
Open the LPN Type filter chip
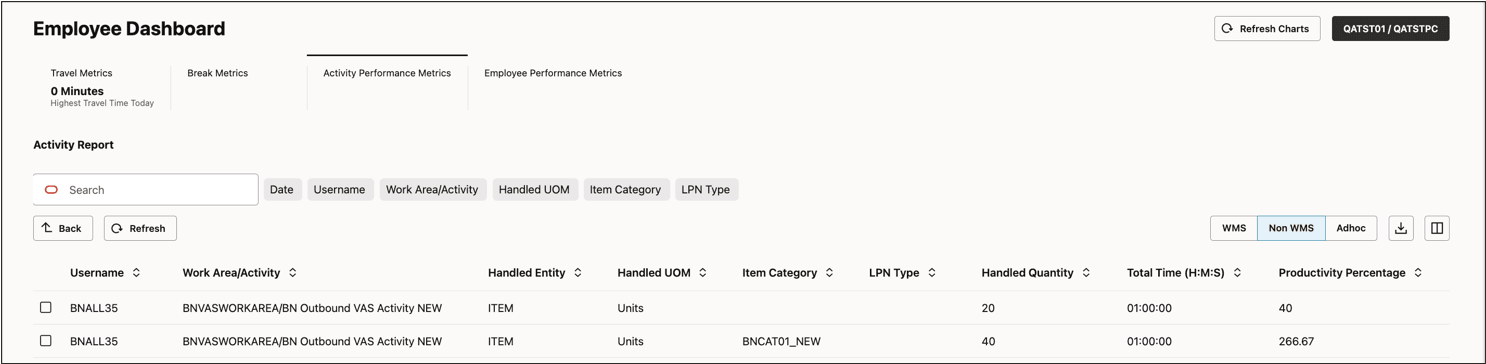[x=706, y=190]
